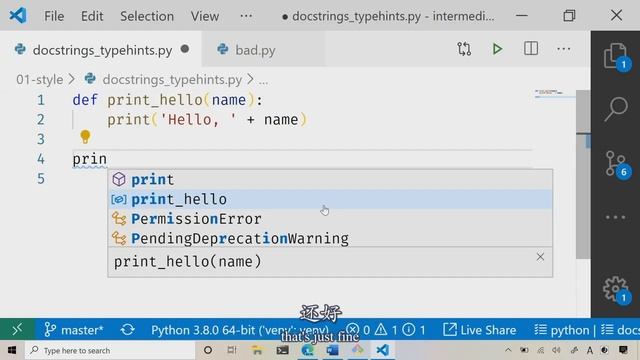
Task: Show additional views ellipsis in activity bar
Action: point(616,217)
